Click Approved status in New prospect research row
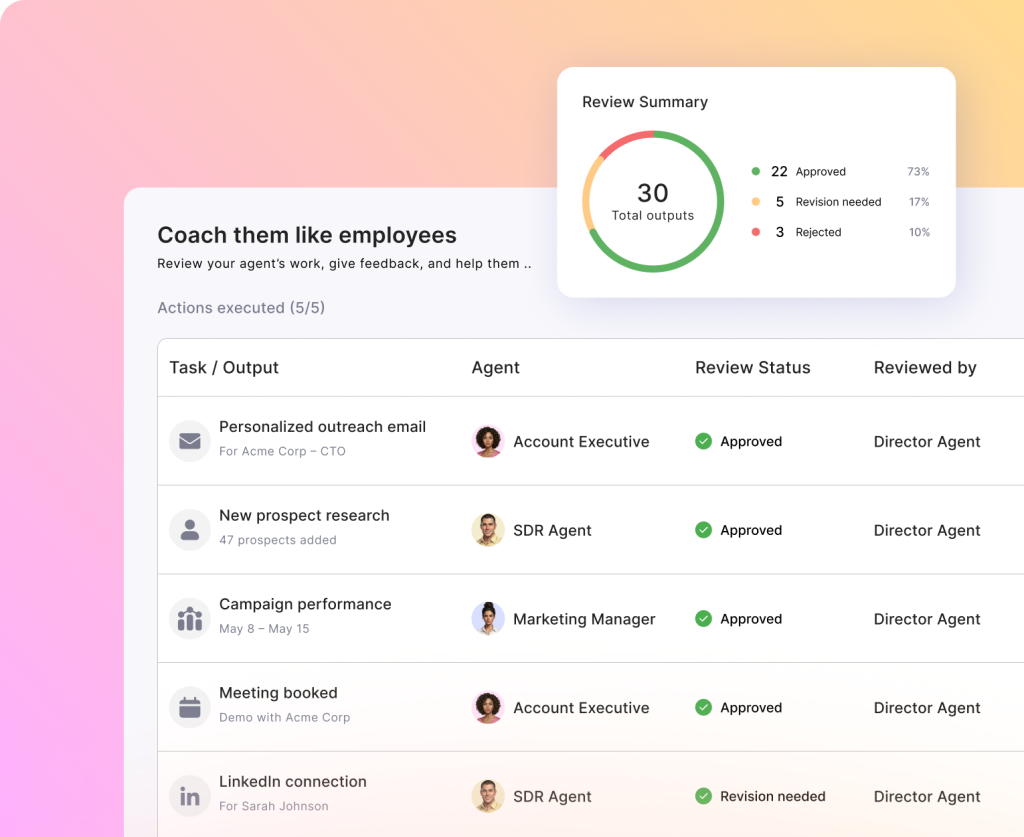 point(751,530)
